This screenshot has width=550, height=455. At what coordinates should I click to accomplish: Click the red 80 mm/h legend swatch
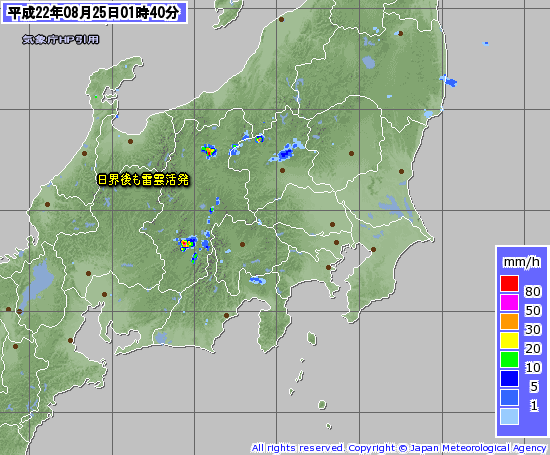509,283
